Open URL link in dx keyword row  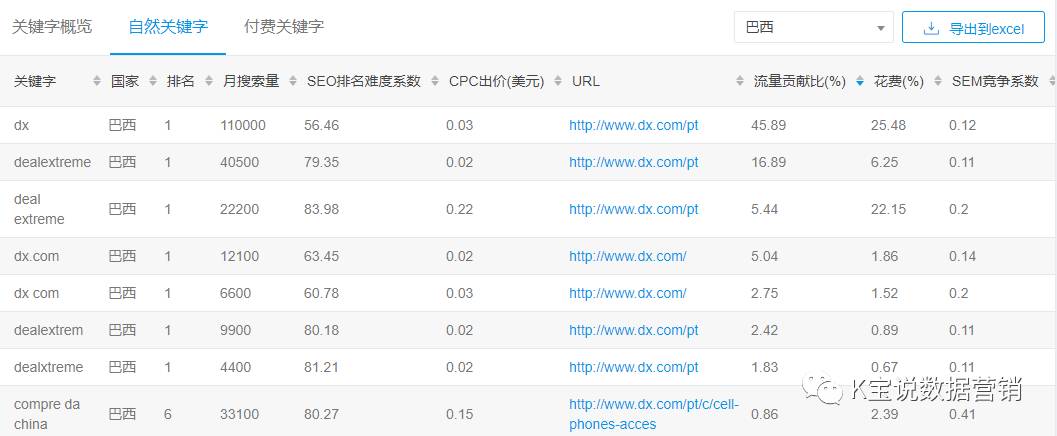pos(633,125)
